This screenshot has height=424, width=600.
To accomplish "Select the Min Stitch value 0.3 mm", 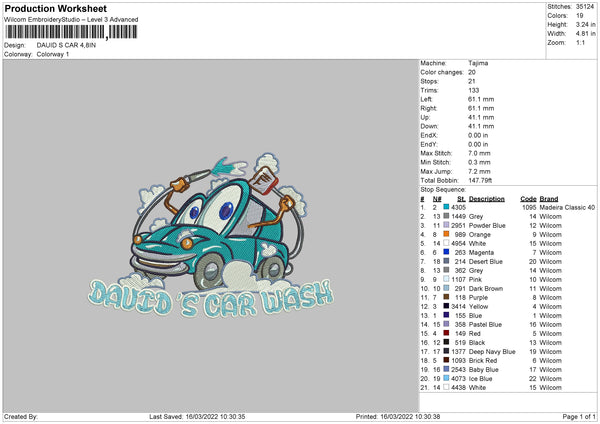I will click(479, 162).
